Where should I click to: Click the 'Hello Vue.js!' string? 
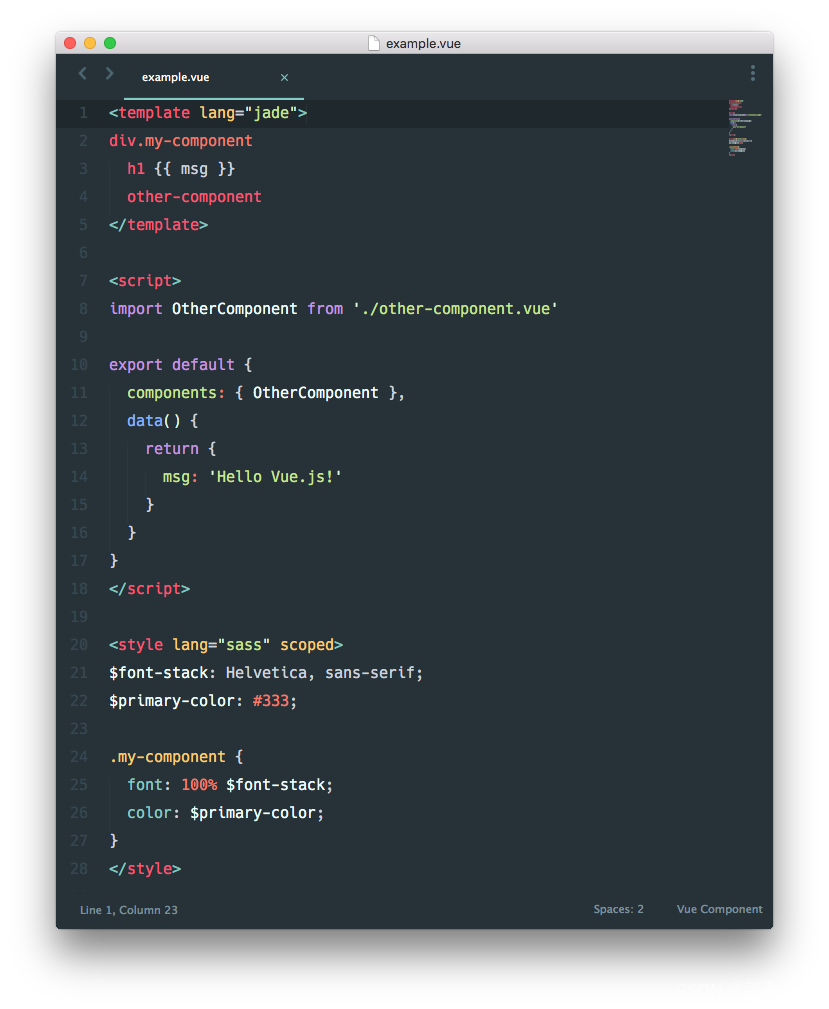point(275,477)
